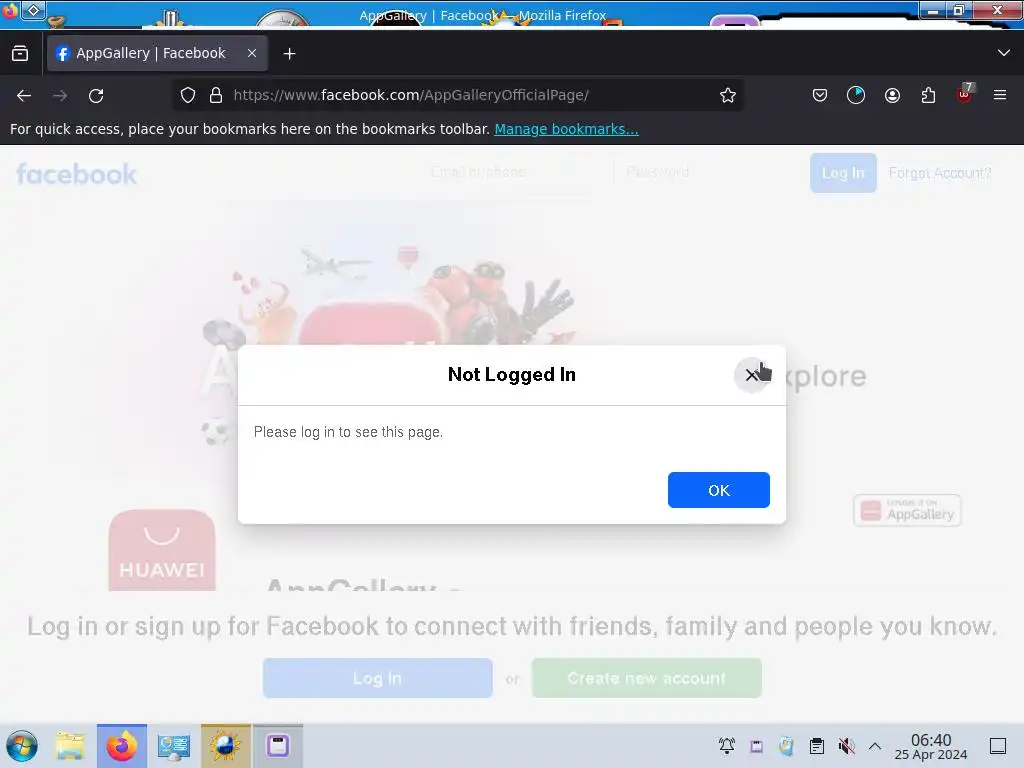This screenshot has height=768, width=1024.
Task: Open the Firefox account icon
Action: click(892, 95)
